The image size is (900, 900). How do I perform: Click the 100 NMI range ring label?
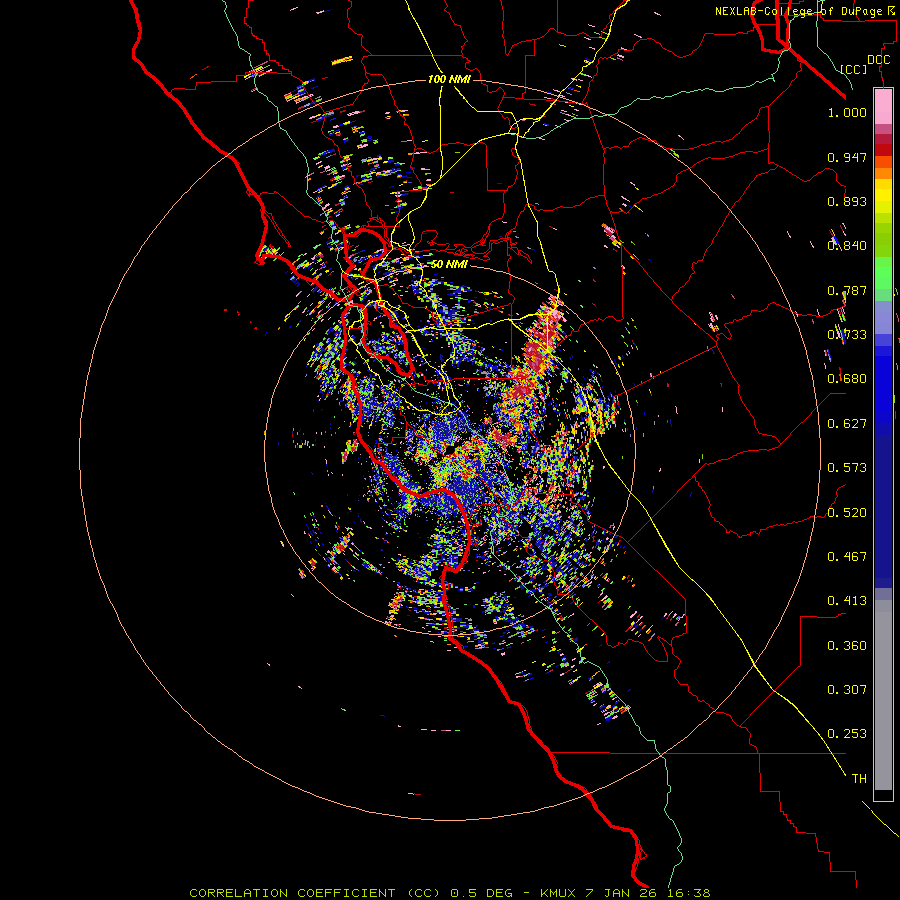click(449, 79)
